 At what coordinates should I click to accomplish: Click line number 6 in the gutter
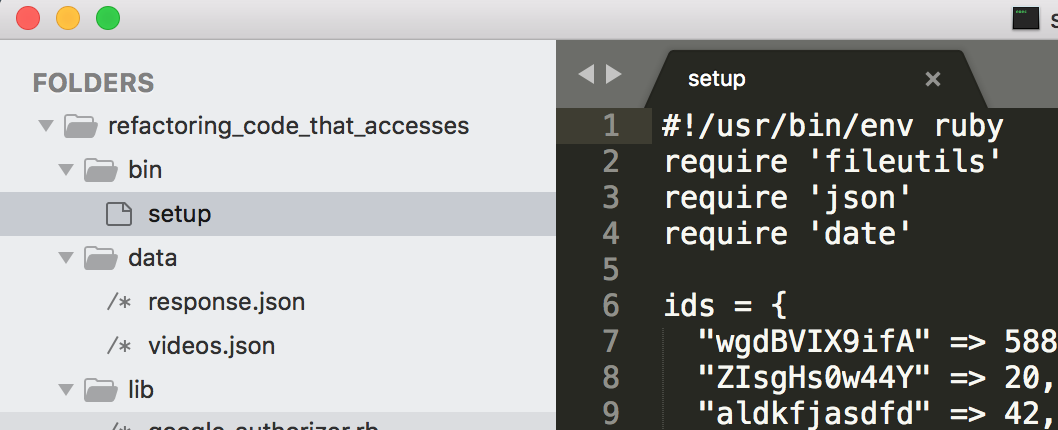(611, 305)
